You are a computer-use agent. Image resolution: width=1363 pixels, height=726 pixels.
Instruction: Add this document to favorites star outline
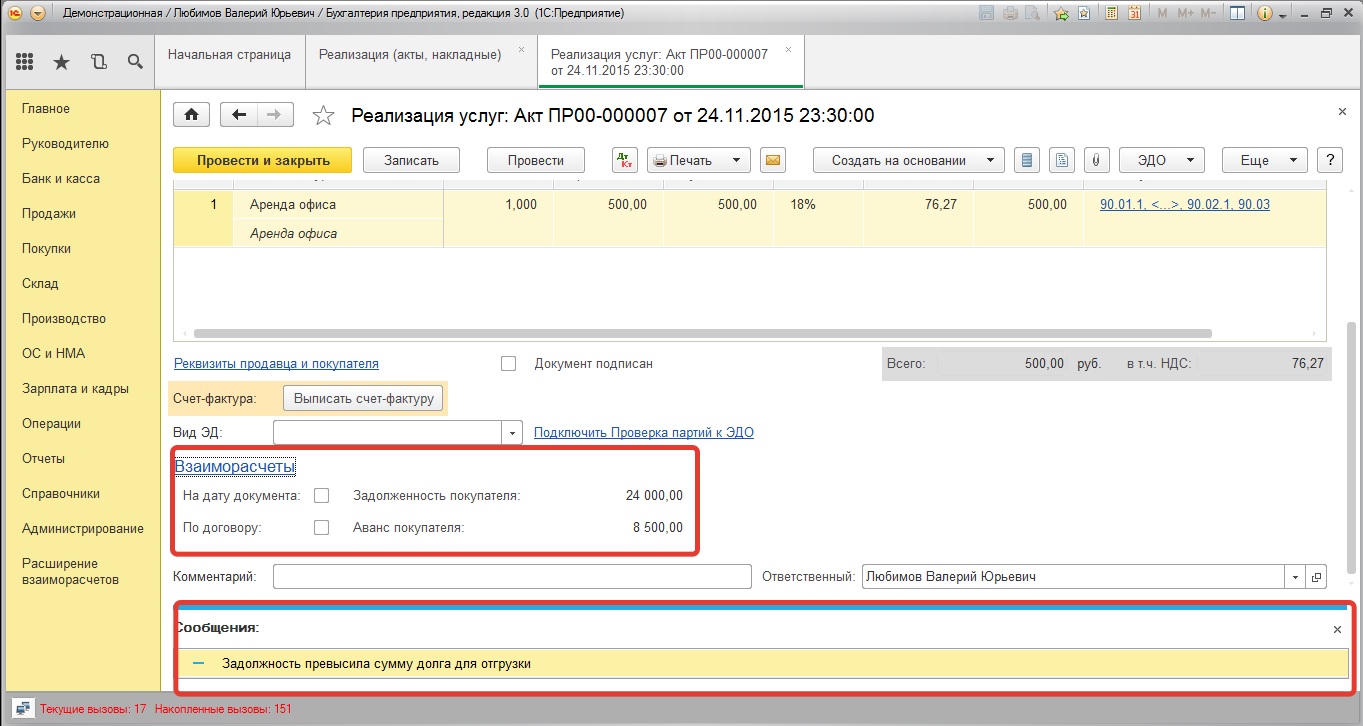(323, 116)
